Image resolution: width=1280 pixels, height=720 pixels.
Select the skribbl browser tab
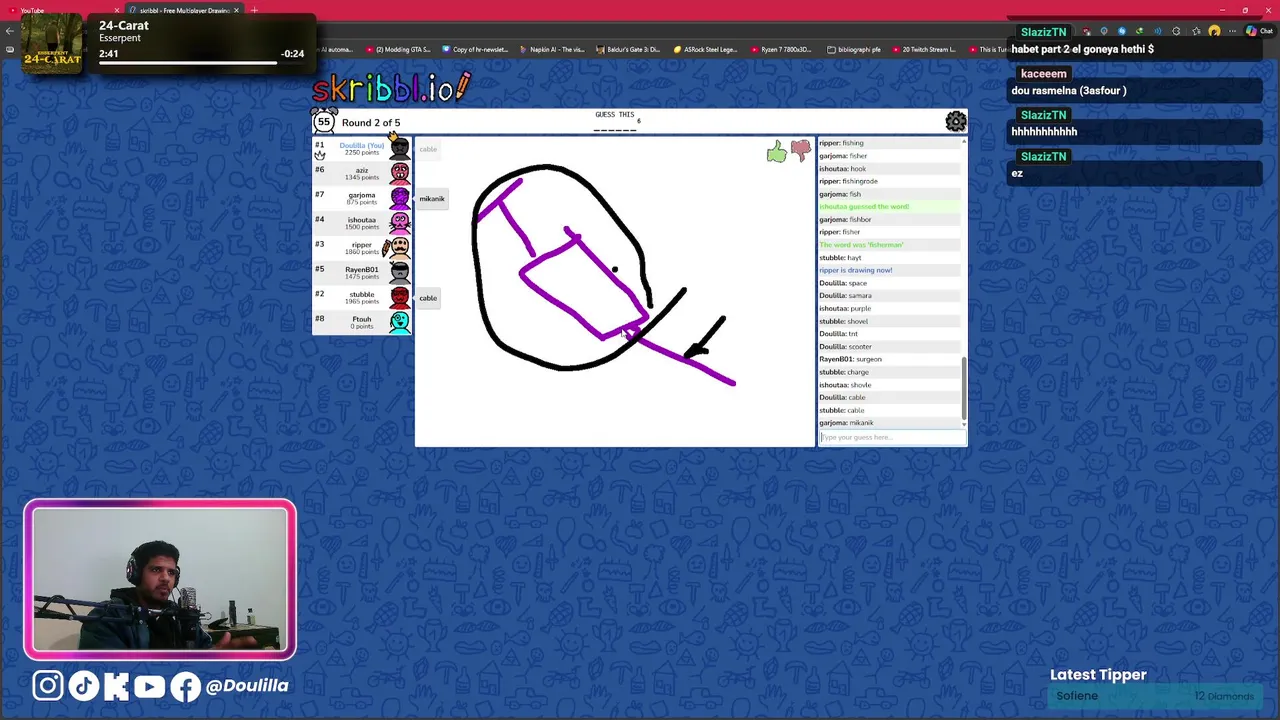[183, 10]
